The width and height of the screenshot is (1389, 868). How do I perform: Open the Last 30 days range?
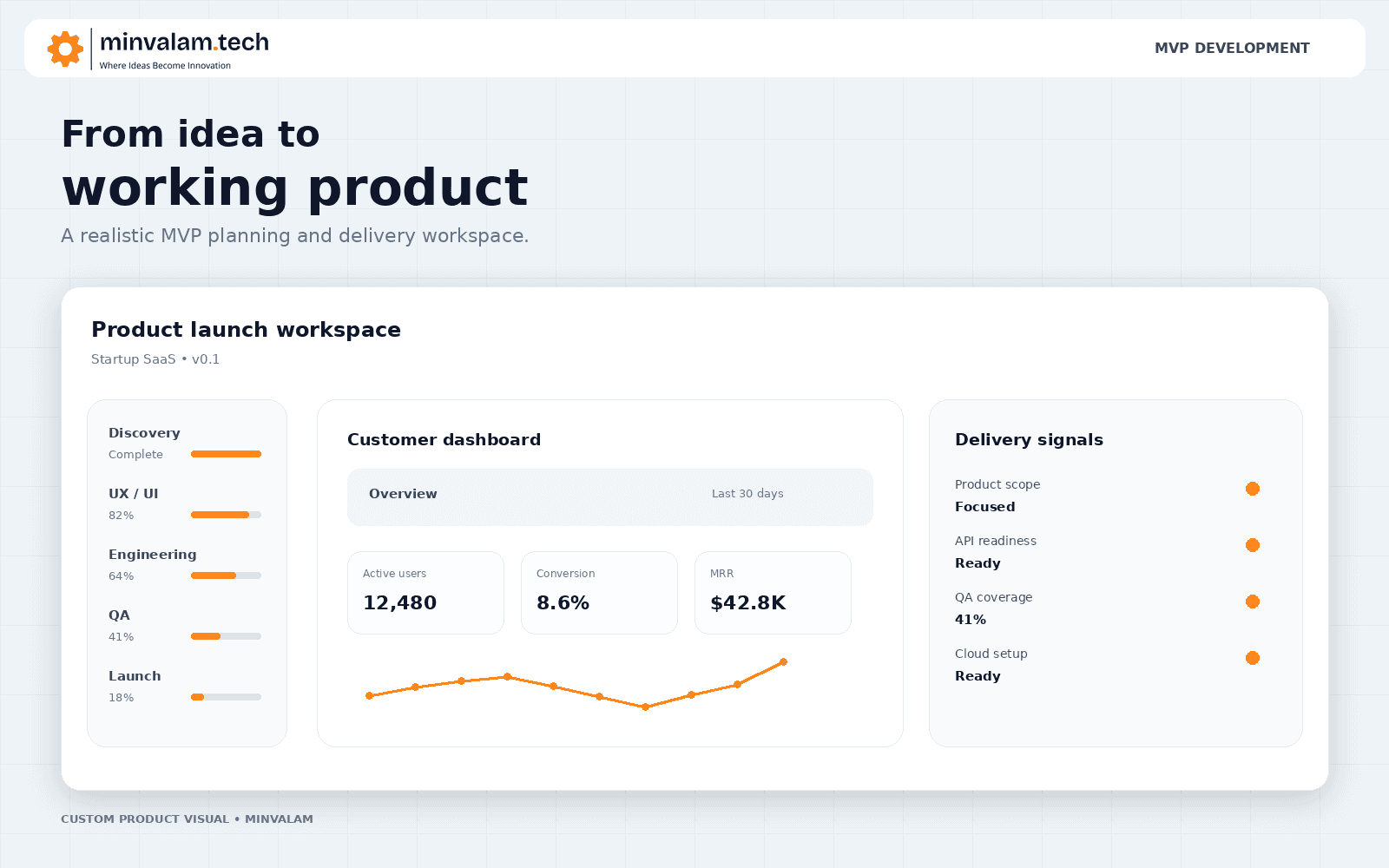click(x=747, y=494)
